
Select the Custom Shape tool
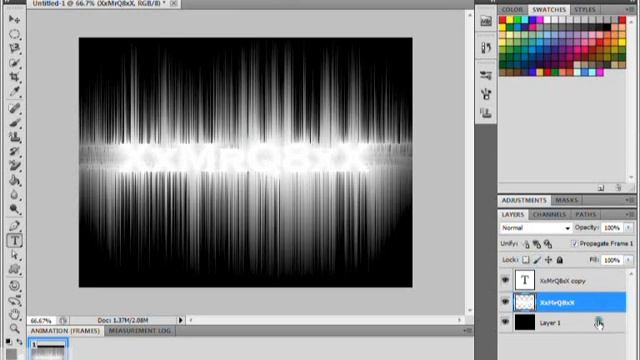[14, 269]
